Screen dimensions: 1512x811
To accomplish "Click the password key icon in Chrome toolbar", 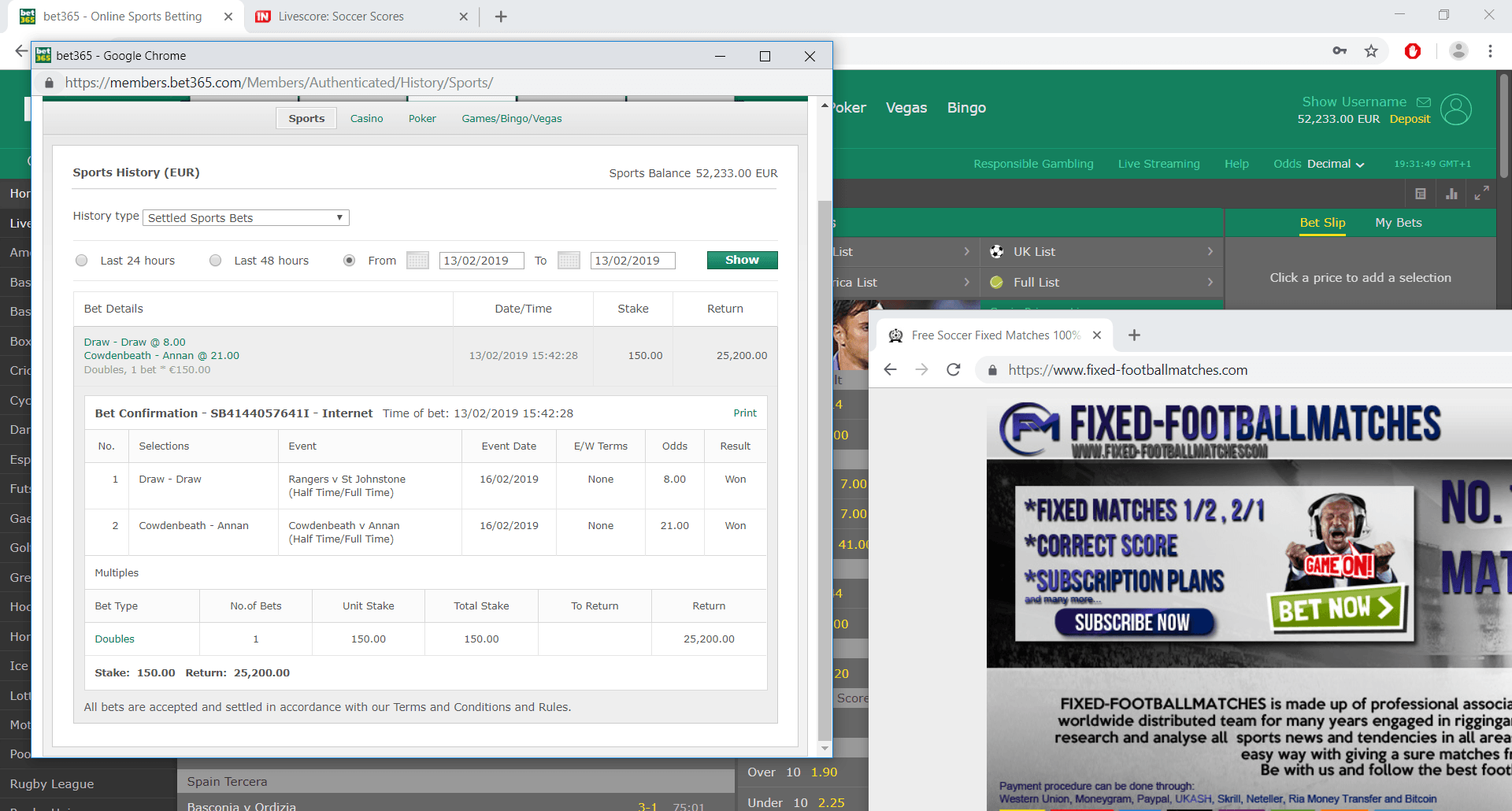I will click(1340, 51).
